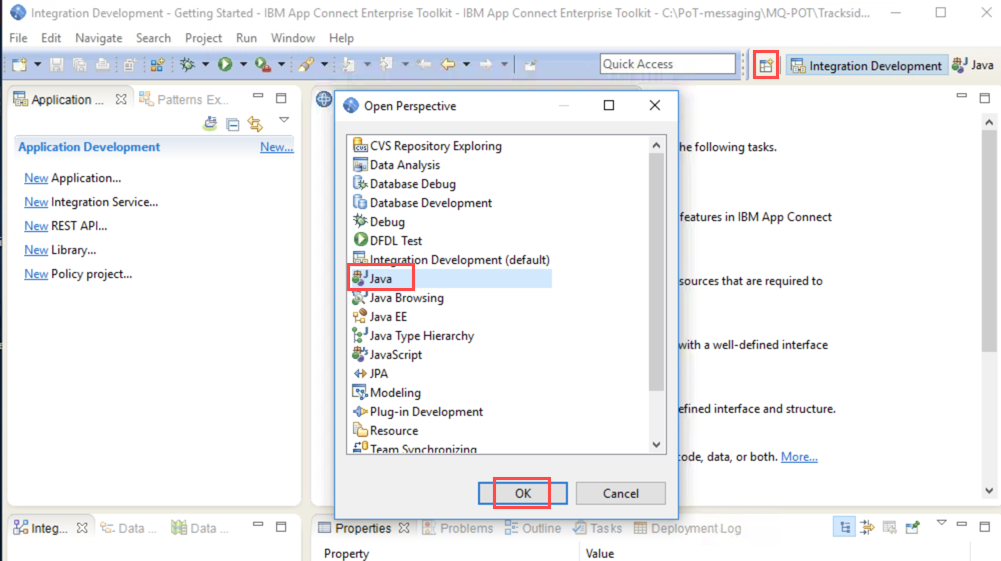This screenshot has width=1001, height=561.
Task: Click the External Tools run icon
Action: pyautogui.click(x=262, y=64)
